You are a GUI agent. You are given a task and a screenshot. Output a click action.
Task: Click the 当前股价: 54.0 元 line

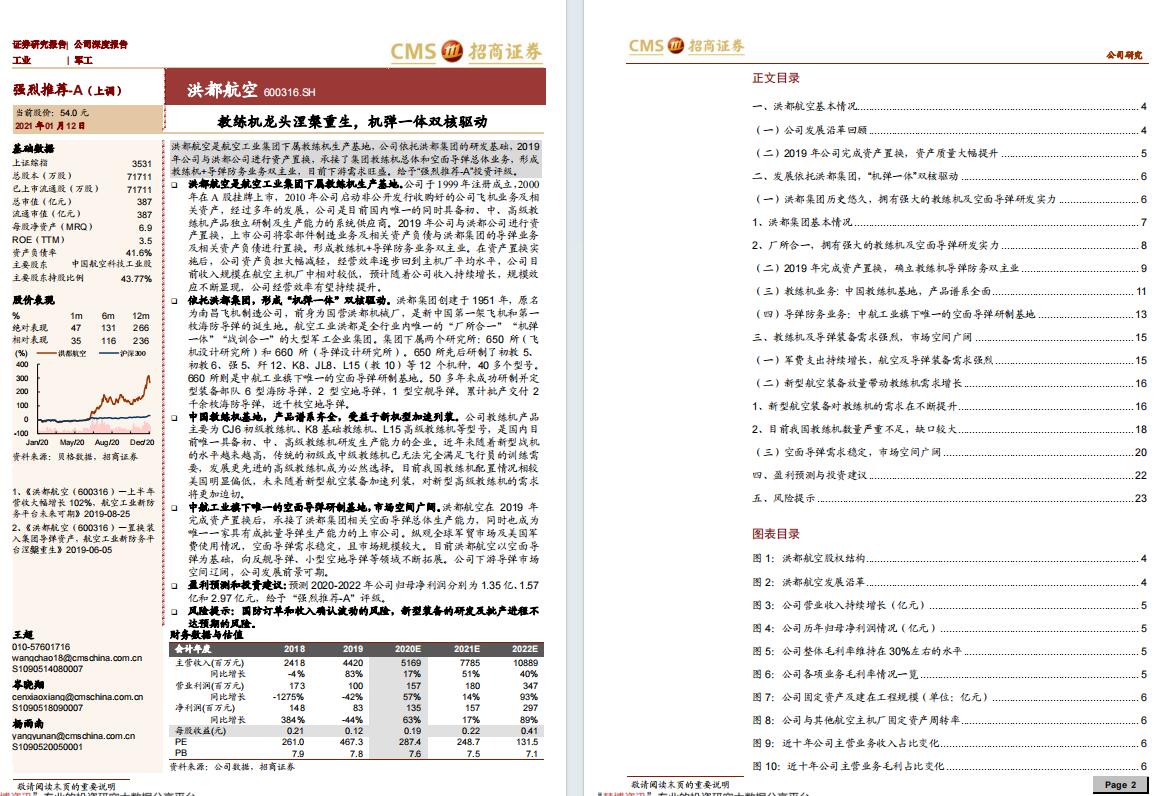(x=52, y=113)
